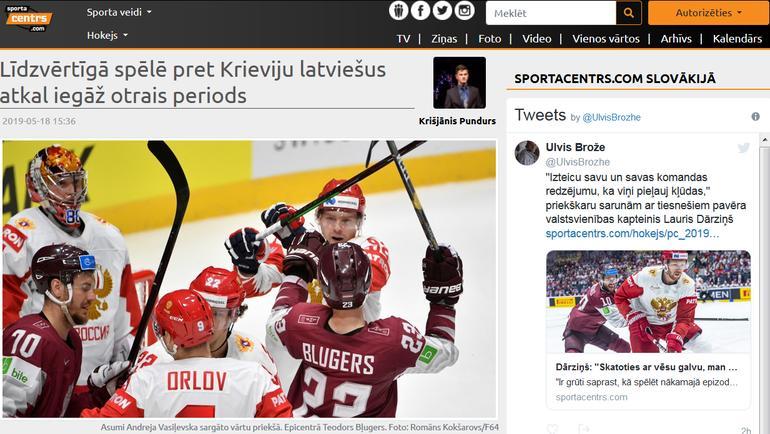
Task: Open the Video menu item
Action: 536,39
